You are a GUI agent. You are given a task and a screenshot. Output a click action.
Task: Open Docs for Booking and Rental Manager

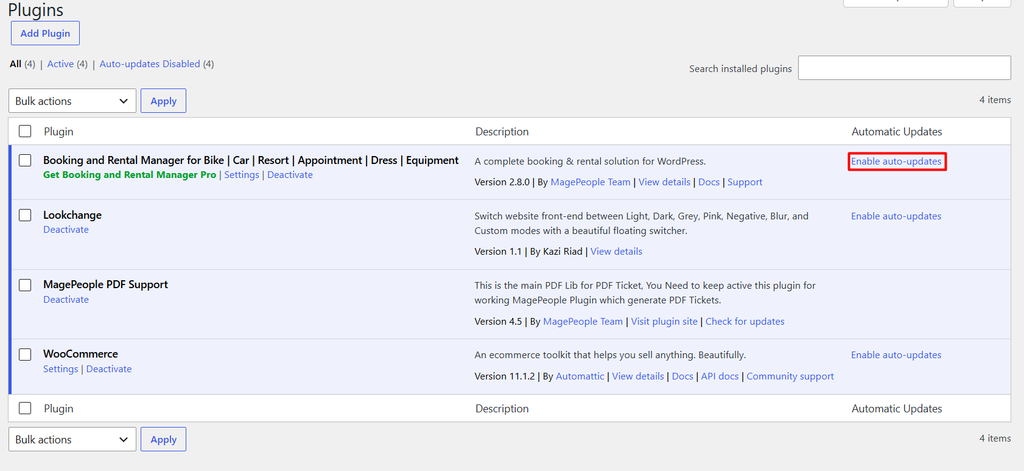pos(709,182)
